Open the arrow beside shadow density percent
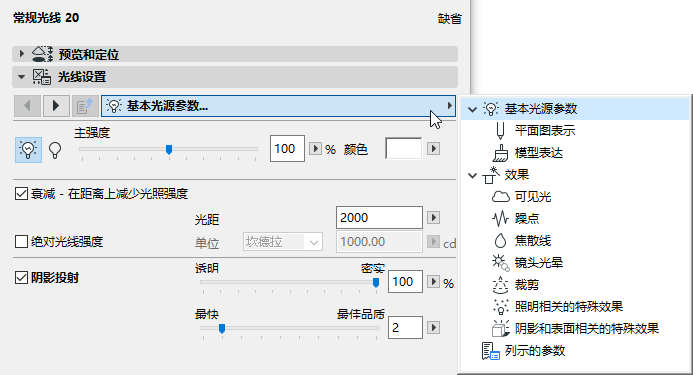Viewport: 693px width, 375px height. (434, 282)
